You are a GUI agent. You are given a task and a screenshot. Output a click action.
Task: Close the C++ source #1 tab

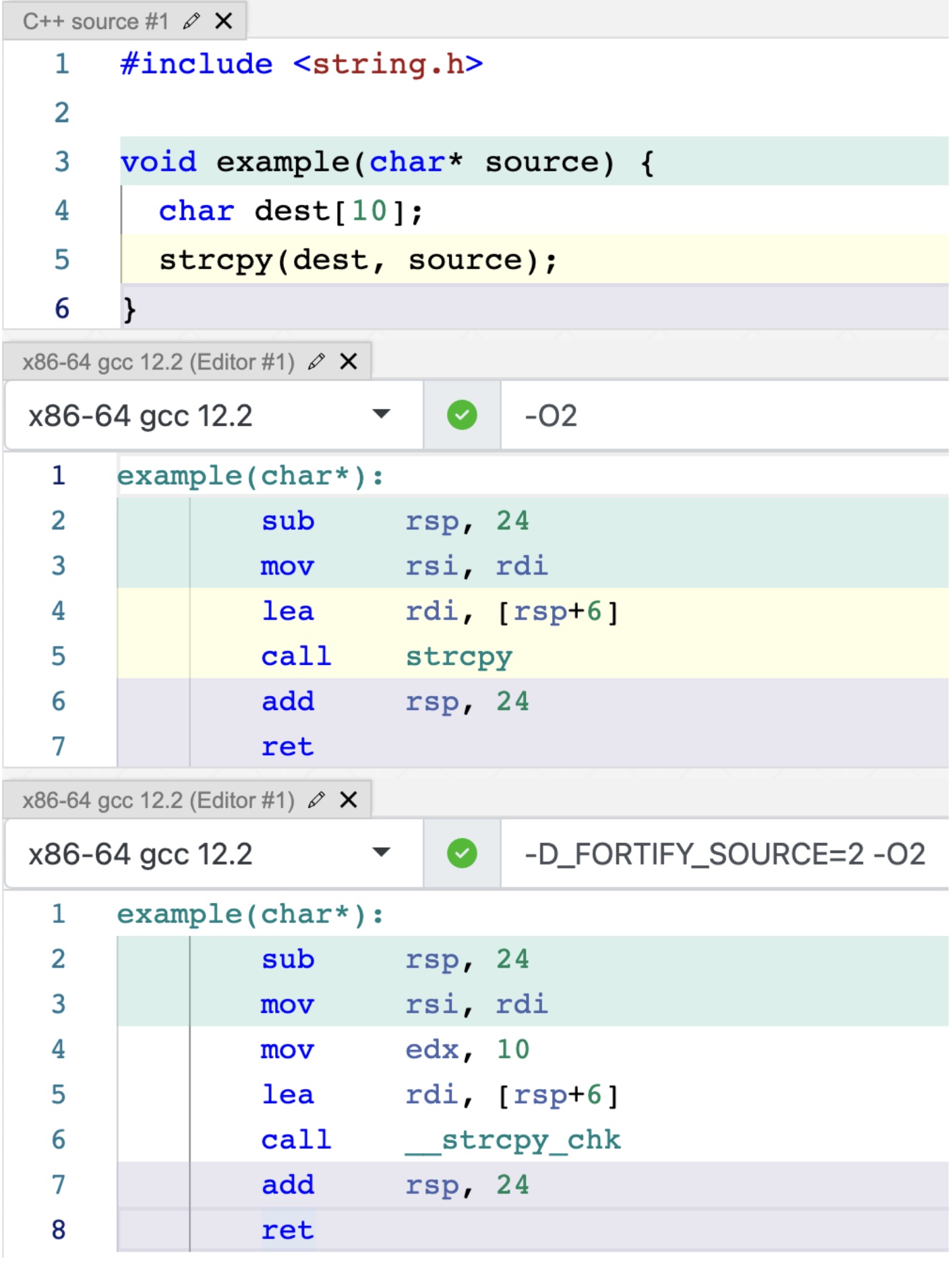coord(224,22)
